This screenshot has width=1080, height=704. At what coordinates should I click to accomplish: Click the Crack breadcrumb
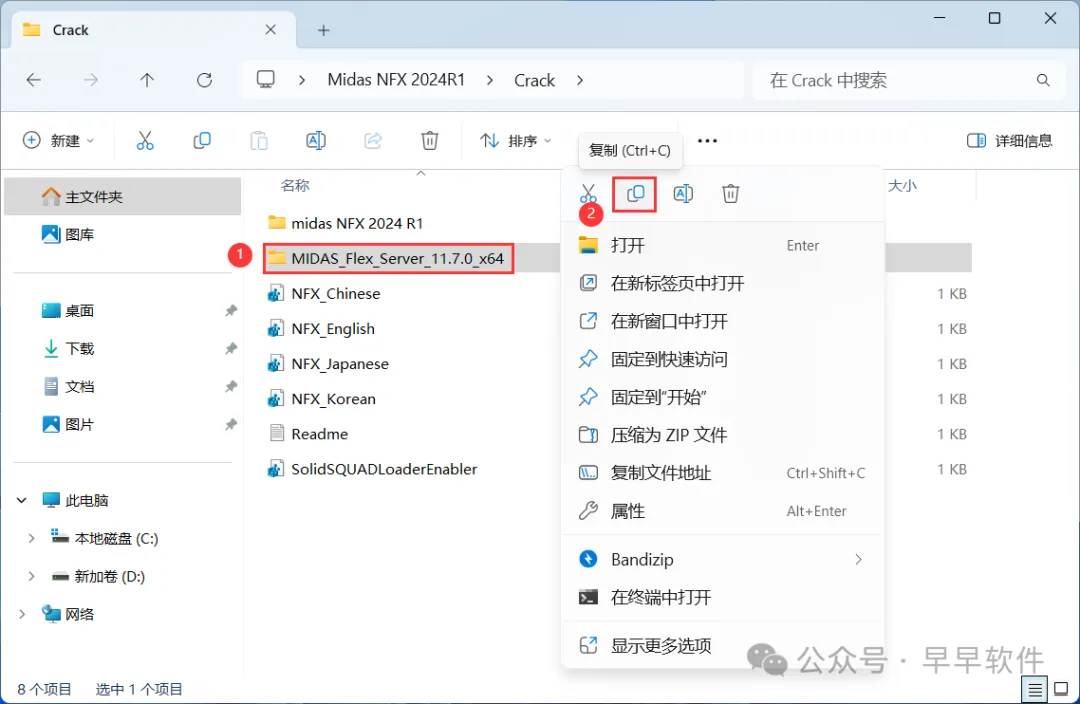pos(534,80)
